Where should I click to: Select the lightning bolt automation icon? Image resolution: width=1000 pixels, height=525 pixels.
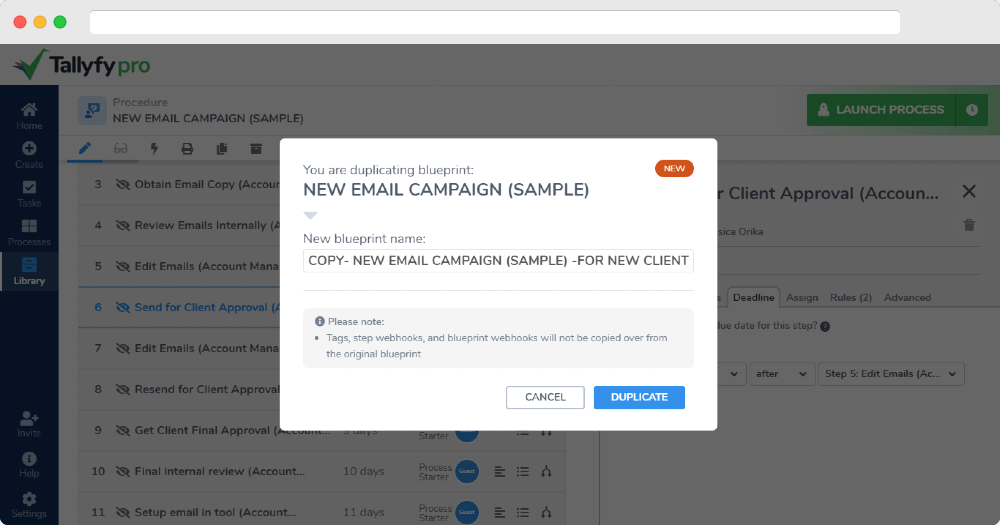(x=154, y=149)
